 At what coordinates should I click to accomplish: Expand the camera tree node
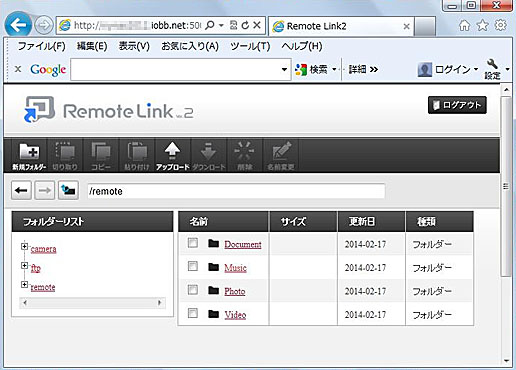tap(24, 246)
